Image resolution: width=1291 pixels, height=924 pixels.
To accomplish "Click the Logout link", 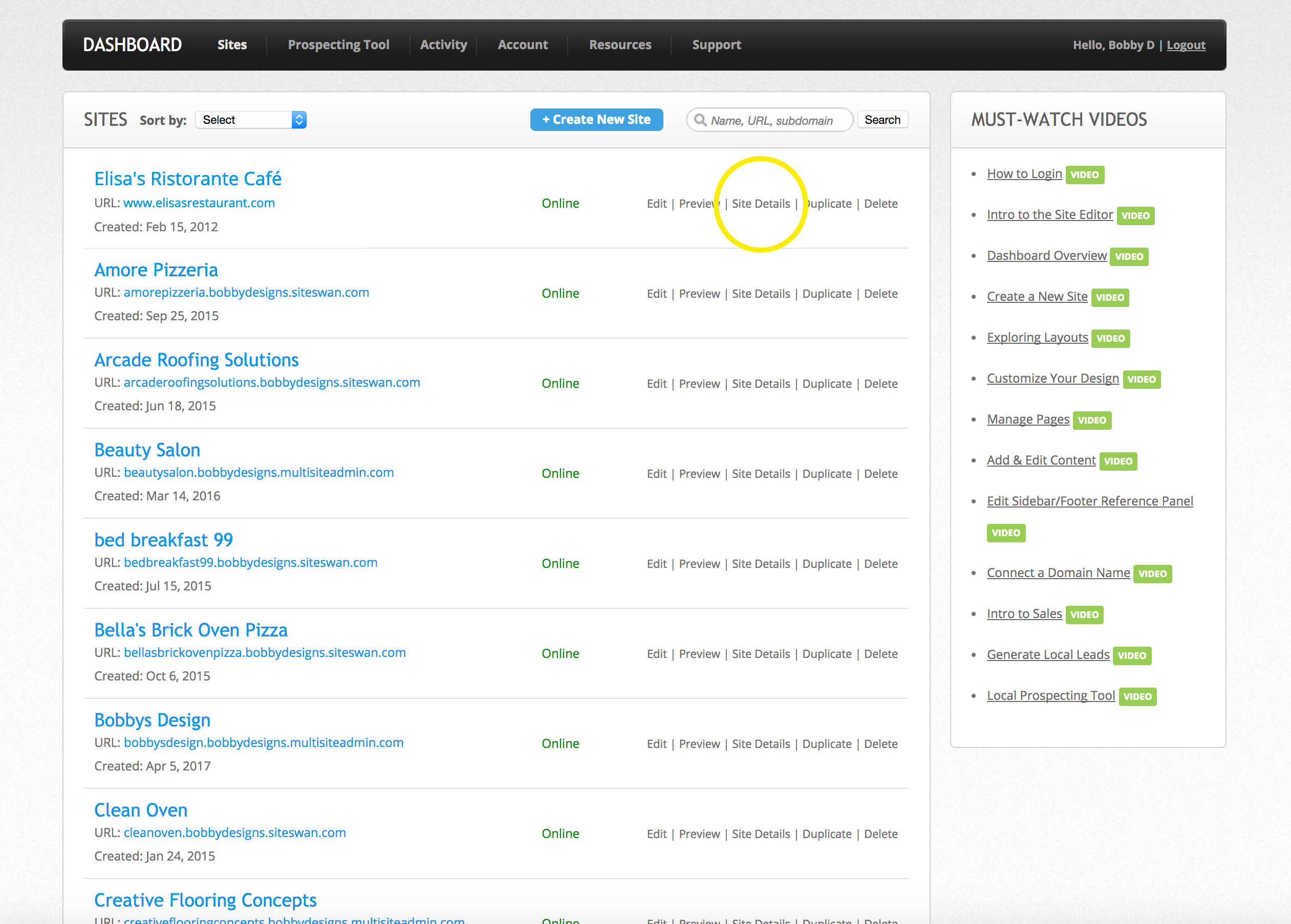I will pyautogui.click(x=1186, y=45).
